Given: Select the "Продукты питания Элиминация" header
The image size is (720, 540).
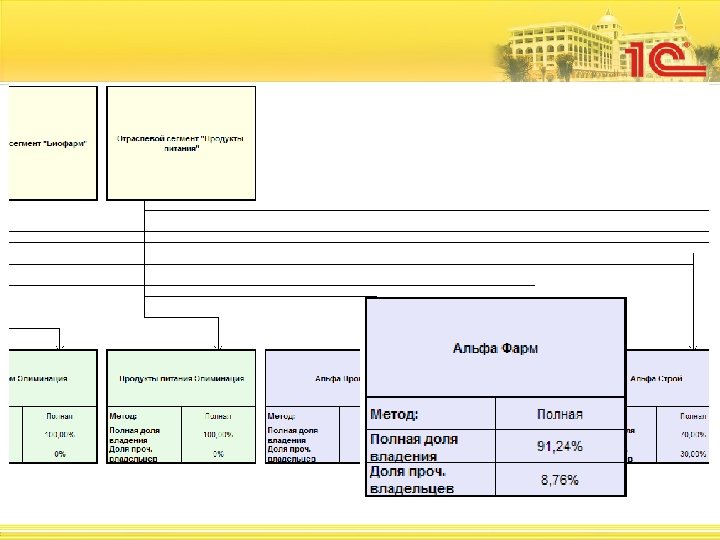Looking at the screenshot, I should pyautogui.click(x=181, y=378).
